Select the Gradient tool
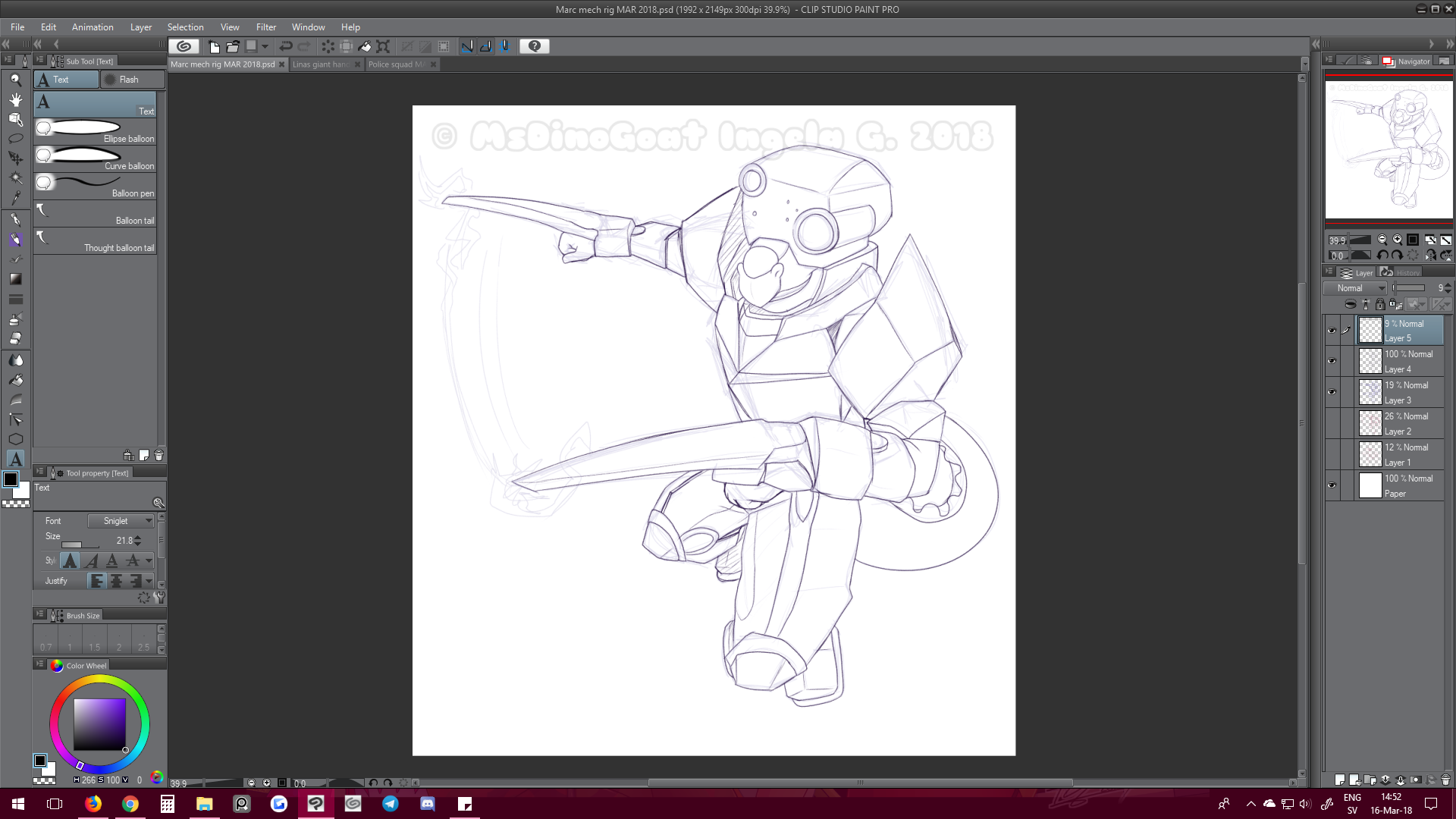Screen dimensions: 1456x819 pos(15,279)
